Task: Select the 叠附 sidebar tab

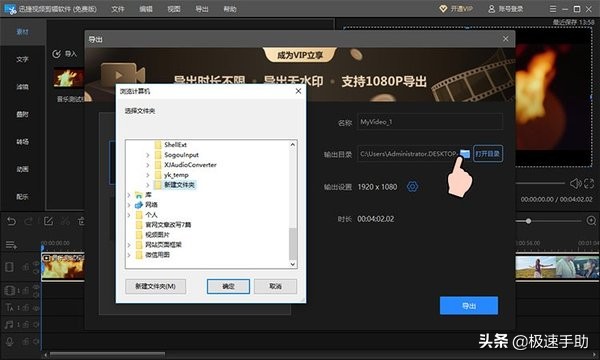Action: [x=22, y=114]
